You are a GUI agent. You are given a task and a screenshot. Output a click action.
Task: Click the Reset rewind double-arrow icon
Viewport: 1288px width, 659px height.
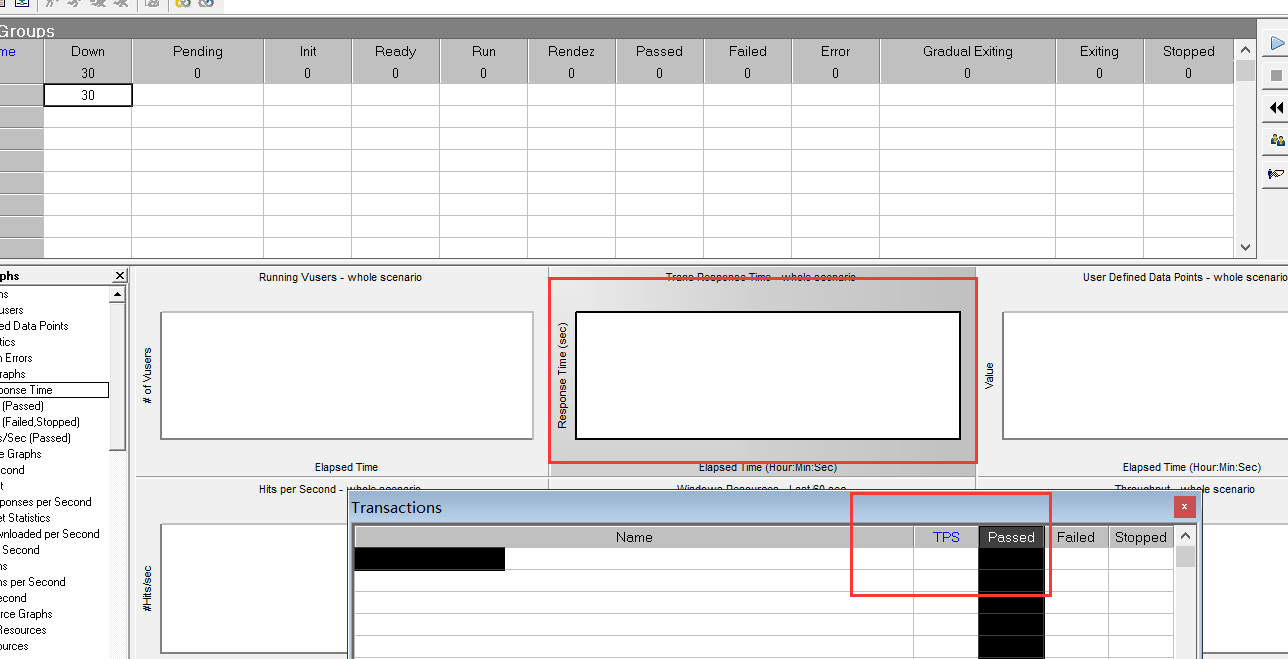pyautogui.click(x=1276, y=108)
